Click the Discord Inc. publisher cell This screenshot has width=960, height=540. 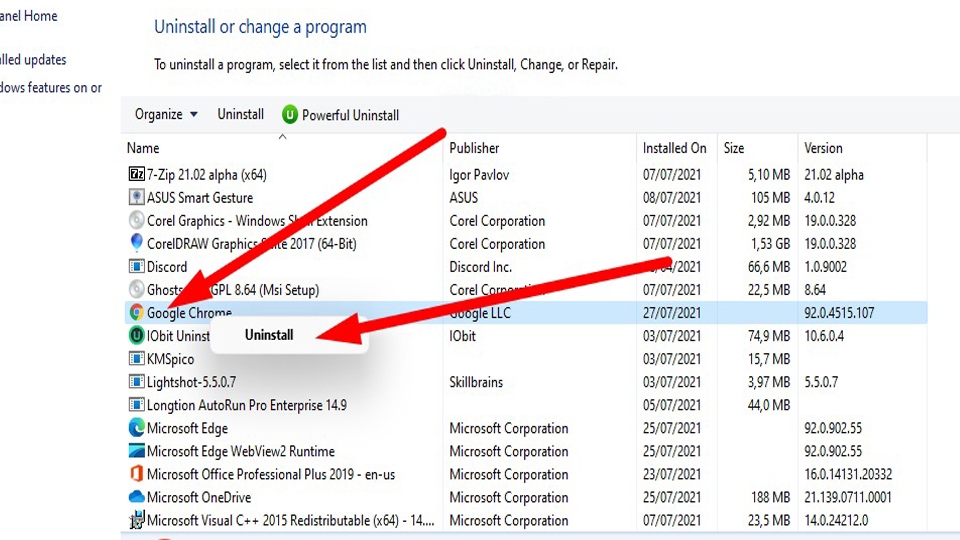480,267
